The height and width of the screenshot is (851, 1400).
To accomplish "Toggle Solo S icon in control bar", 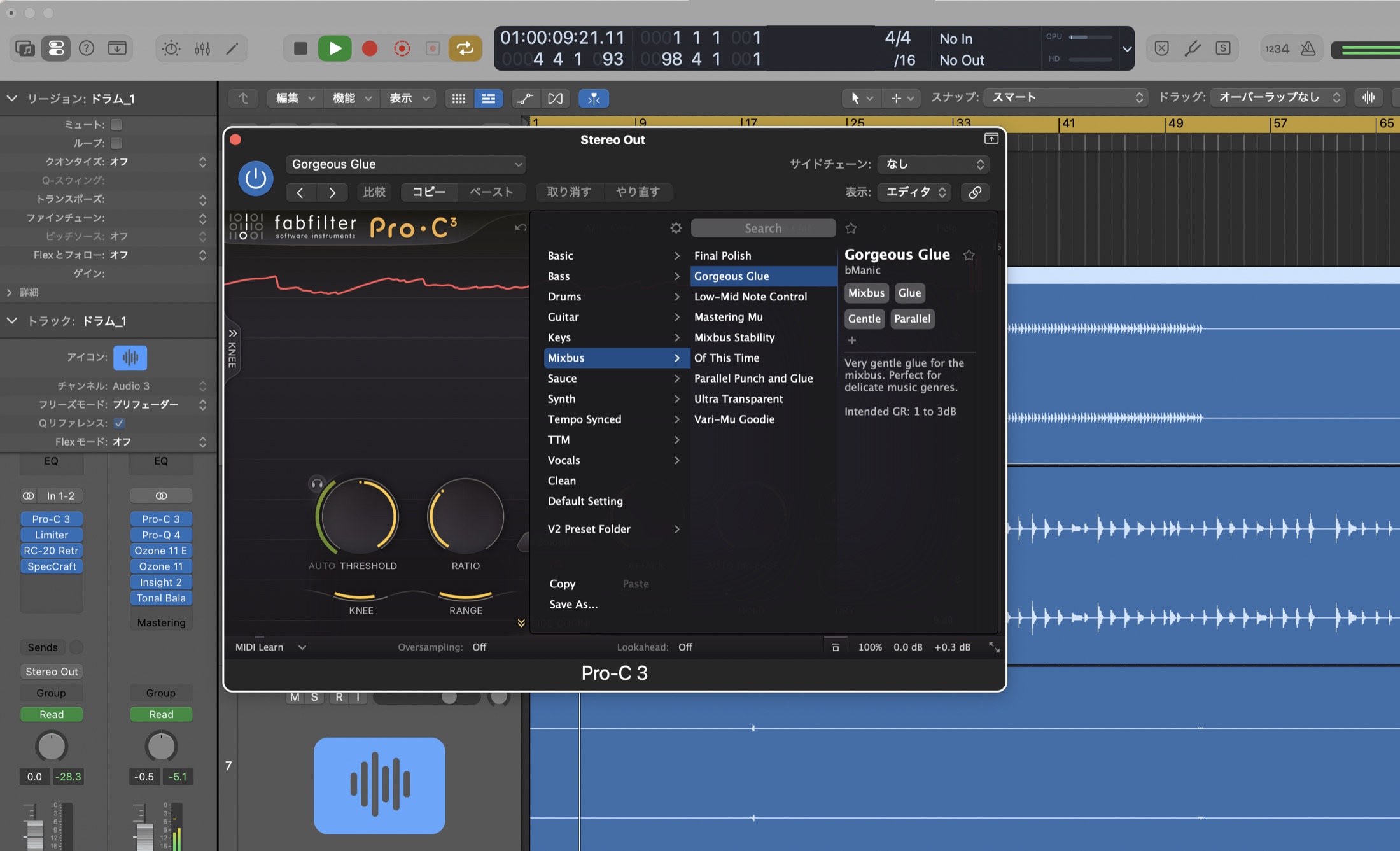I will tap(1222, 48).
